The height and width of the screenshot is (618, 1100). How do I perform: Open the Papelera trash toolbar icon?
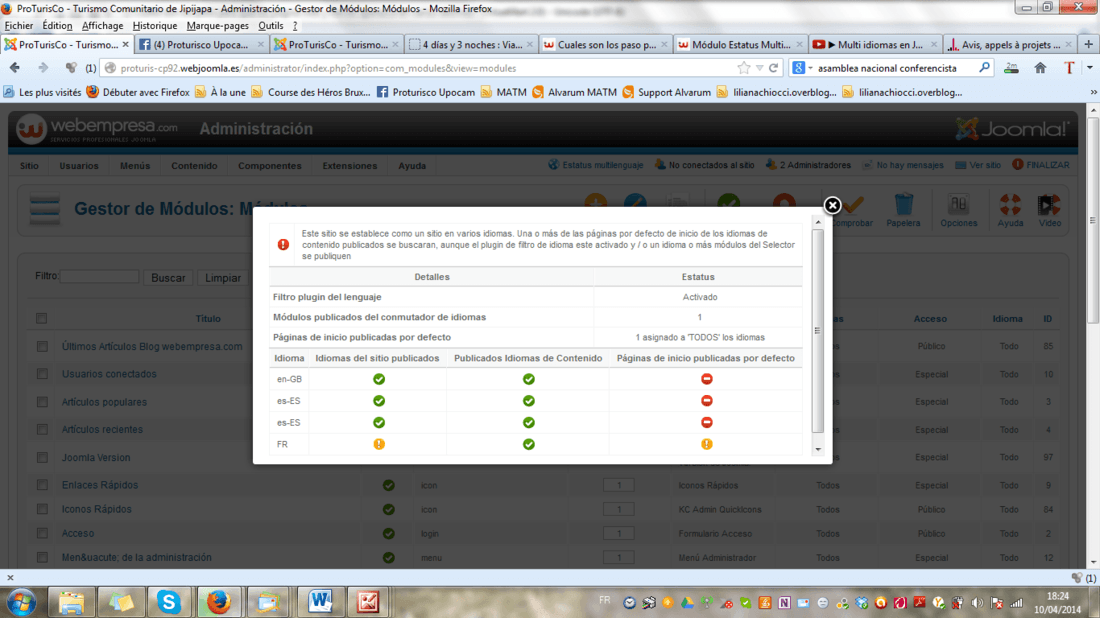[903, 210]
